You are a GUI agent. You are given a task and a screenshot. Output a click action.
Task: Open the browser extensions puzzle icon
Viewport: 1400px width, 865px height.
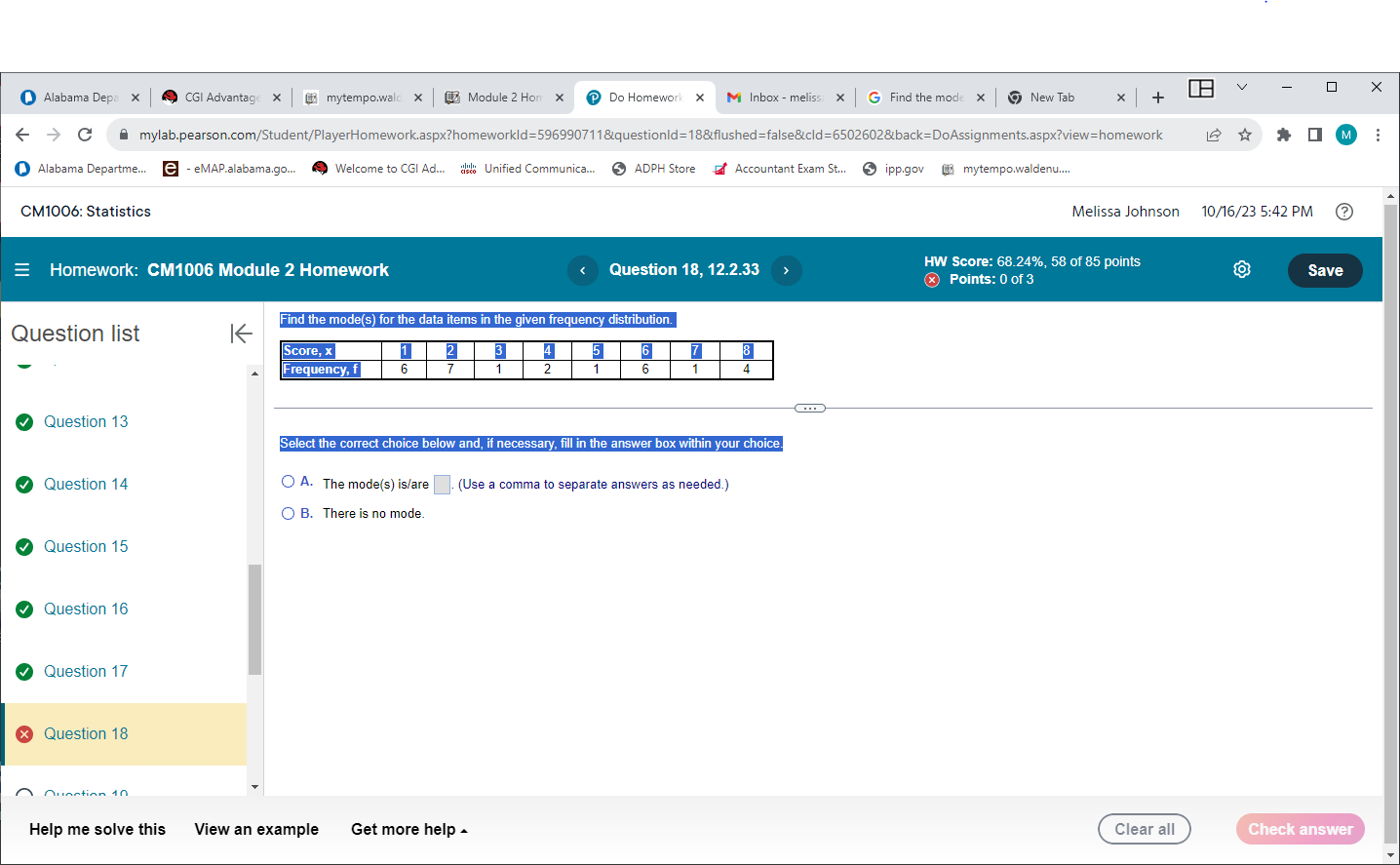tap(1284, 135)
